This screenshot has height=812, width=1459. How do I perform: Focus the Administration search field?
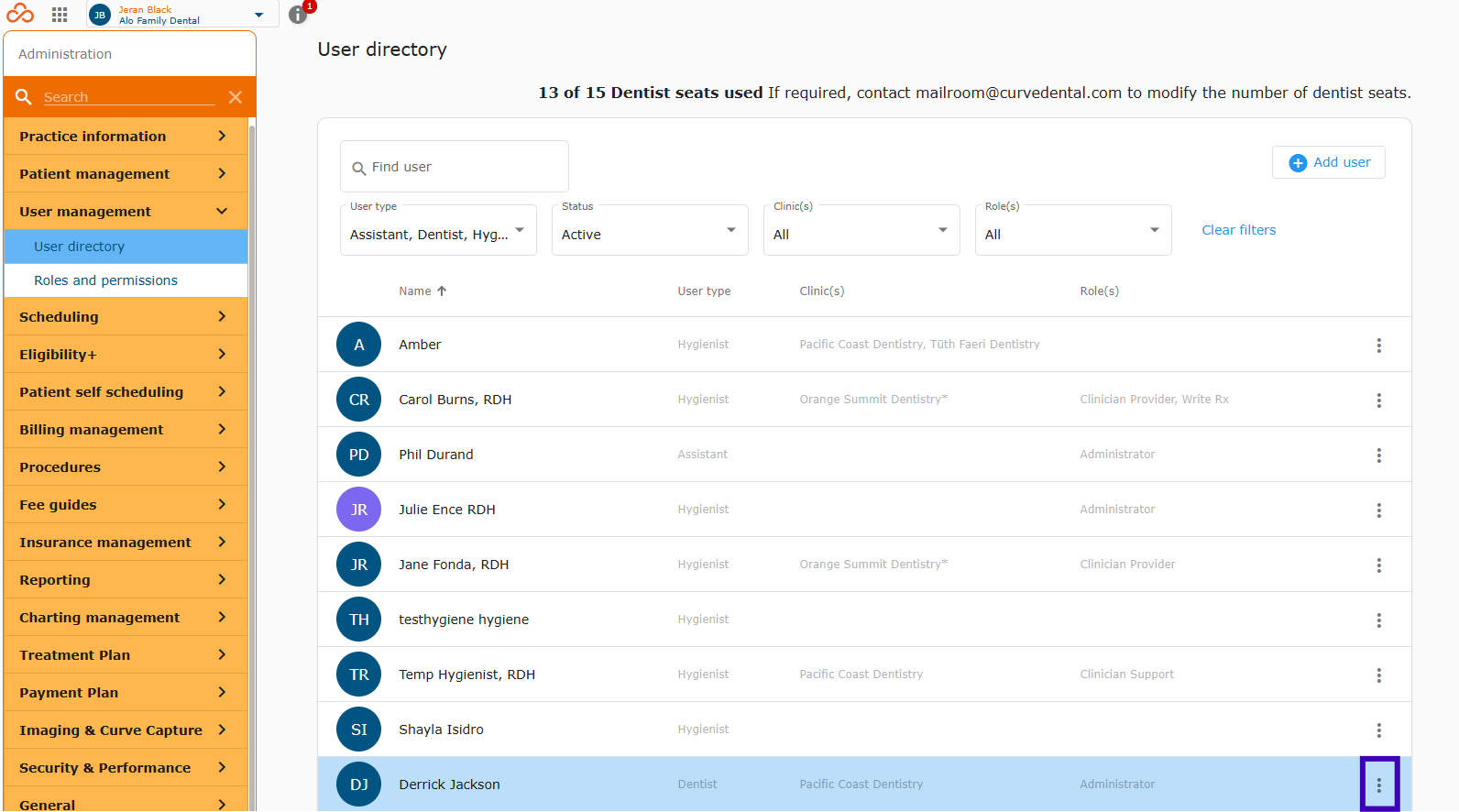(x=129, y=97)
